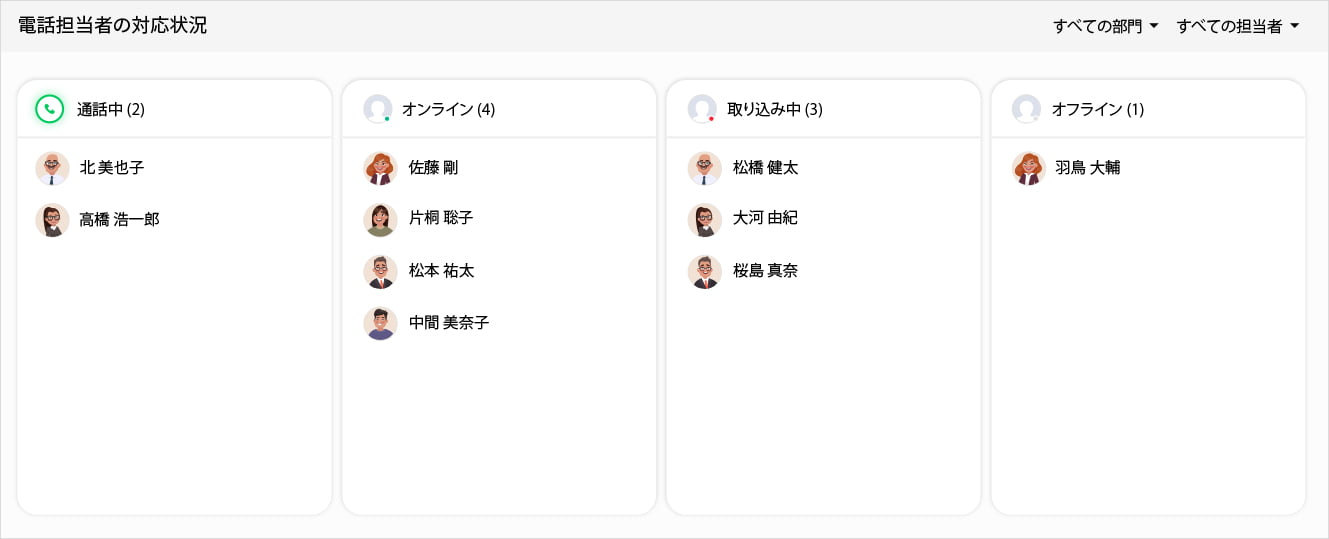Image resolution: width=1329 pixels, height=539 pixels.
Task: Select 高橋 浩一郎 in the 通話中 list
Action: 119,219
